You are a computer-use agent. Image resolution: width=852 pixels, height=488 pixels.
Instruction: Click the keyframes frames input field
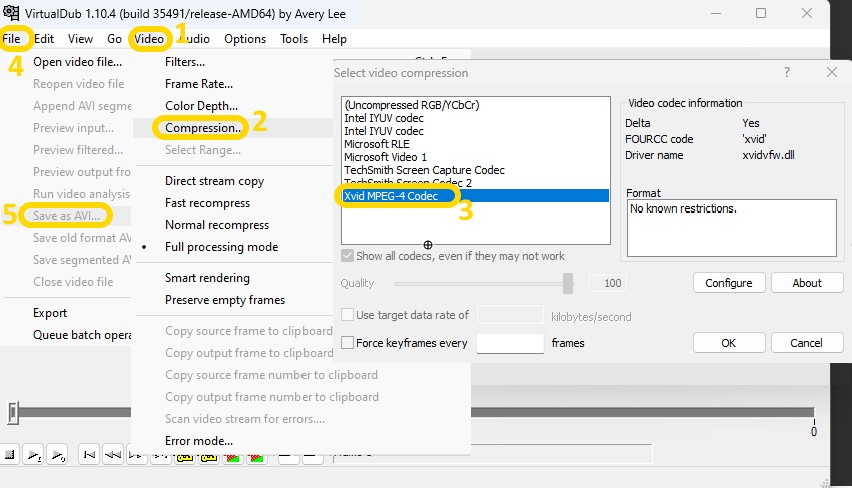point(510,343)
